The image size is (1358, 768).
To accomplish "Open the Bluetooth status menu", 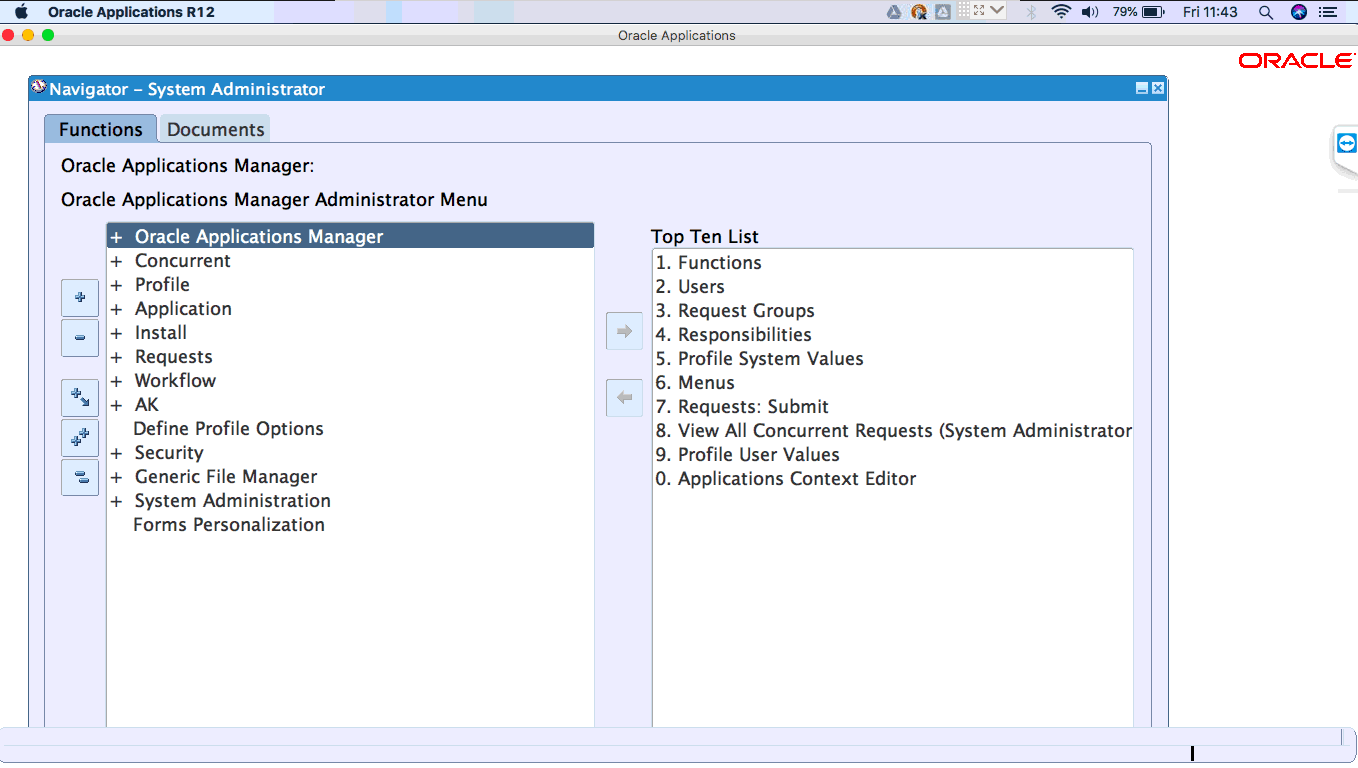I will point(1031,12).
